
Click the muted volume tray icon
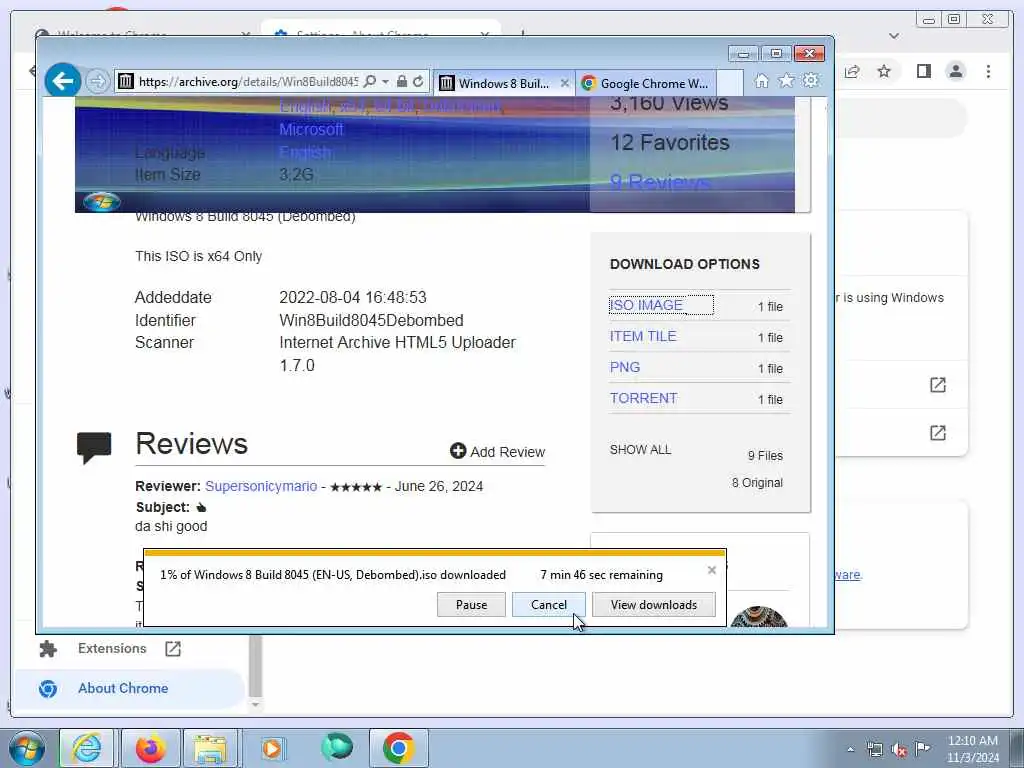click(x=899, y=750)
